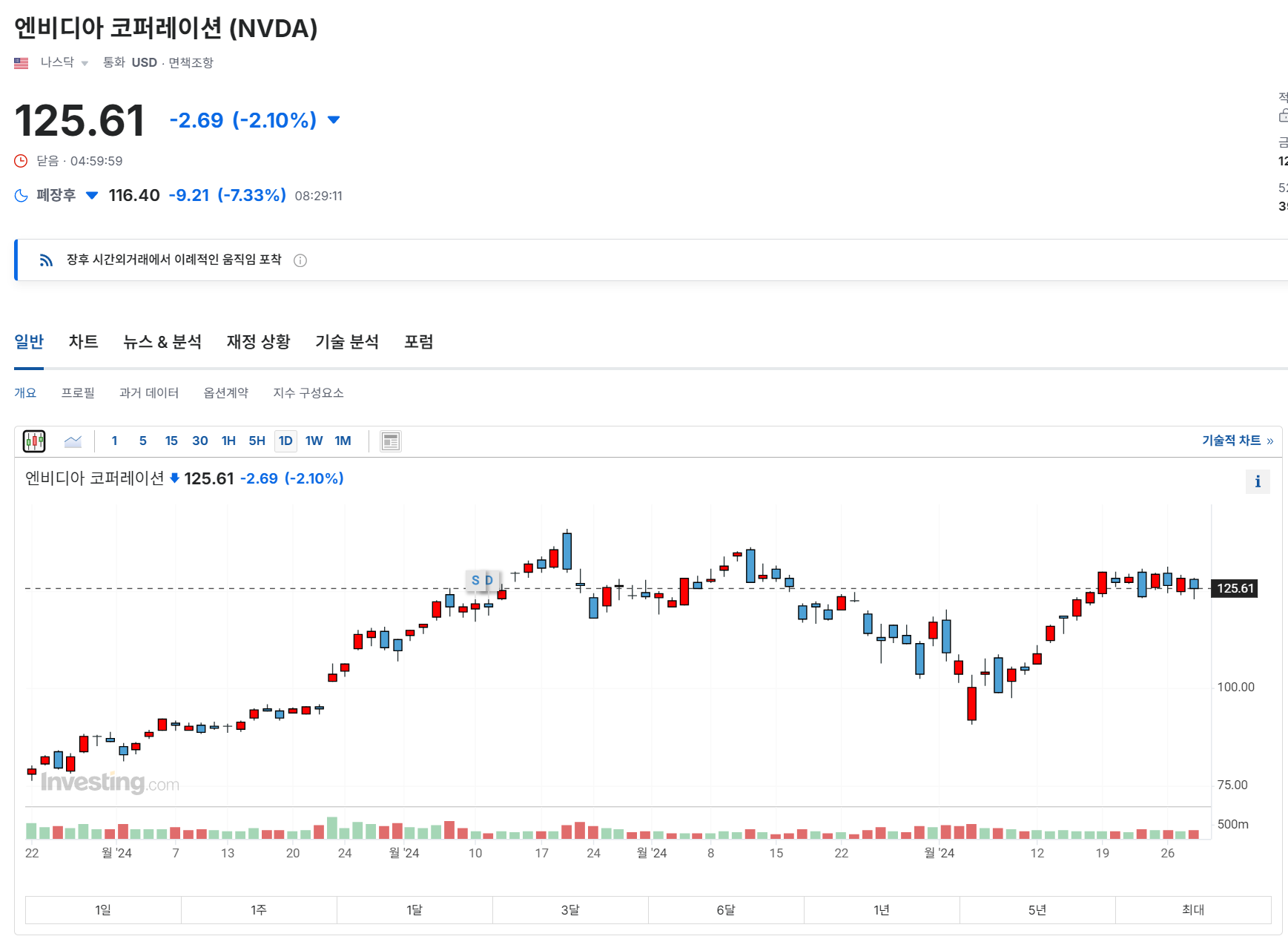Open the 뉴스 & 분석 tab
Viewport: 1288px width, 939px height.
(x=162, y=342)
